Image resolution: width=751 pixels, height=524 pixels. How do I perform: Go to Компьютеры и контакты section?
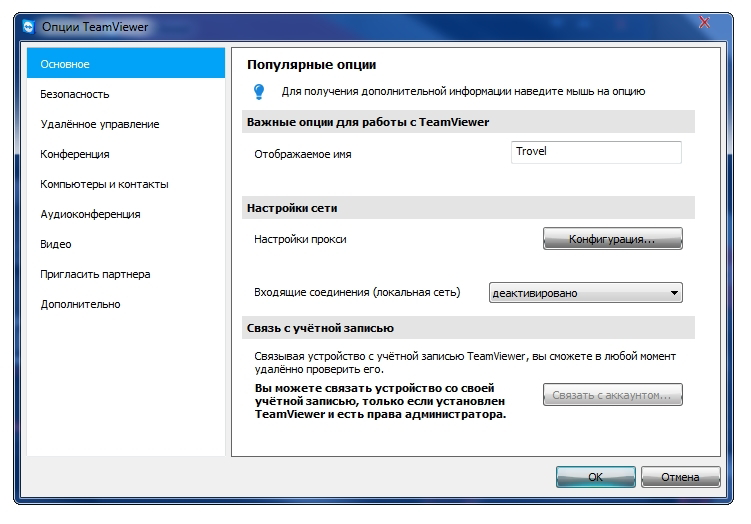[x=126, y=184]
